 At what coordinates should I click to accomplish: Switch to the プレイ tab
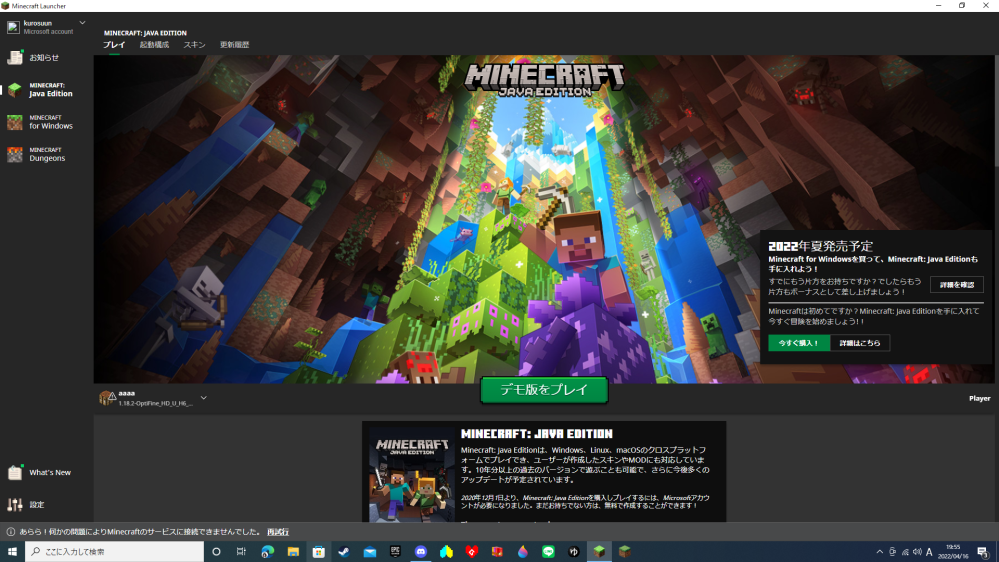click(x=114, y=45)
